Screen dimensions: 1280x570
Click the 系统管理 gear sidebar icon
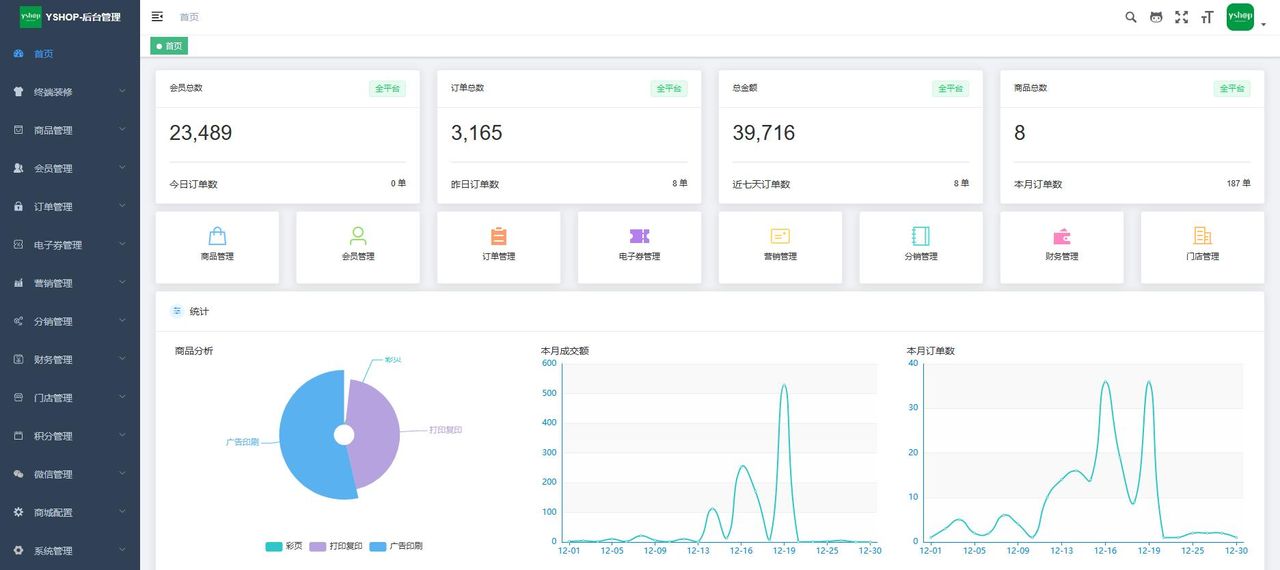[x=18, y=550]
